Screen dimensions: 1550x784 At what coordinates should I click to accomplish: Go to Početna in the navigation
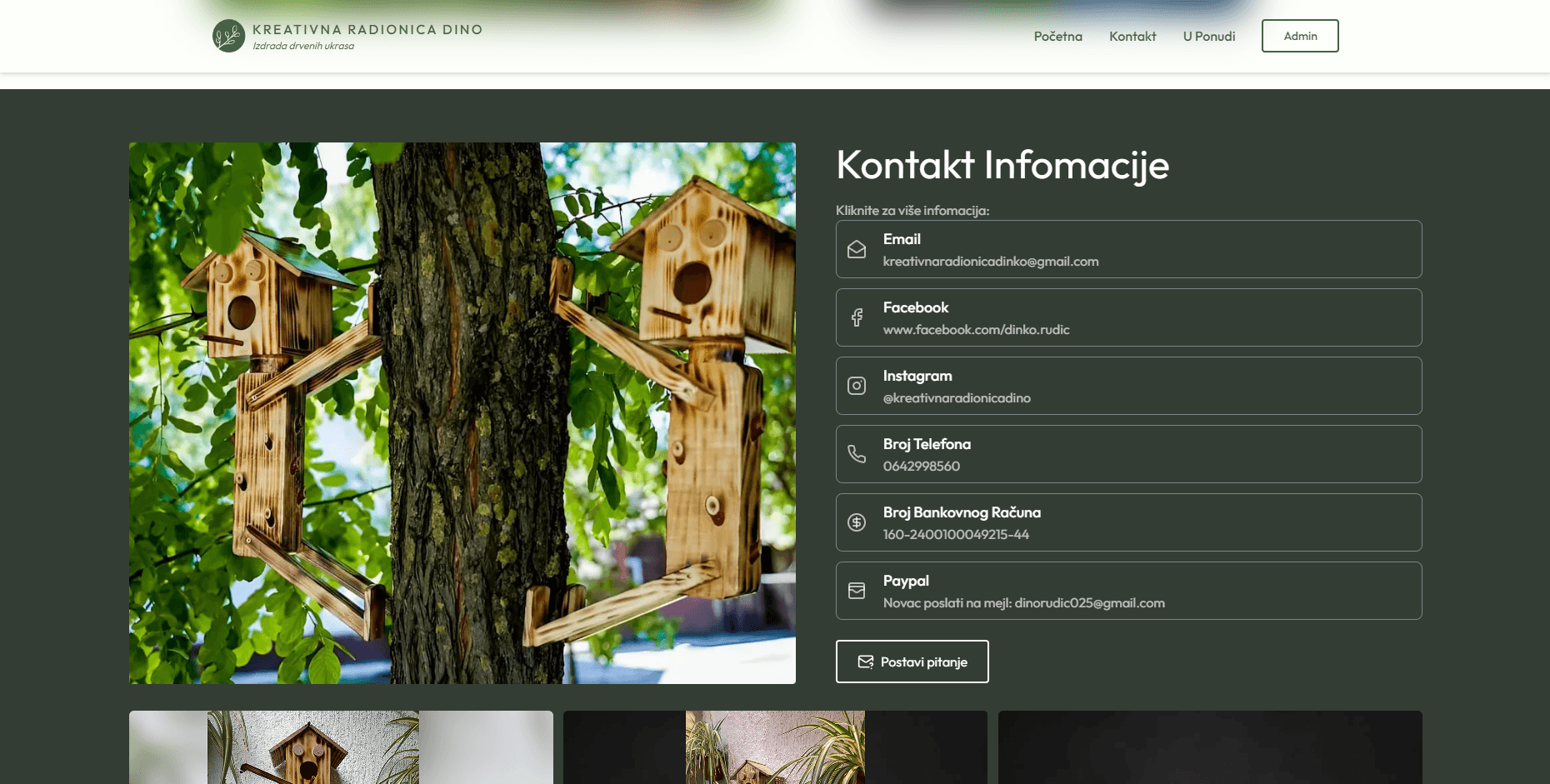tap(1057, 36)
